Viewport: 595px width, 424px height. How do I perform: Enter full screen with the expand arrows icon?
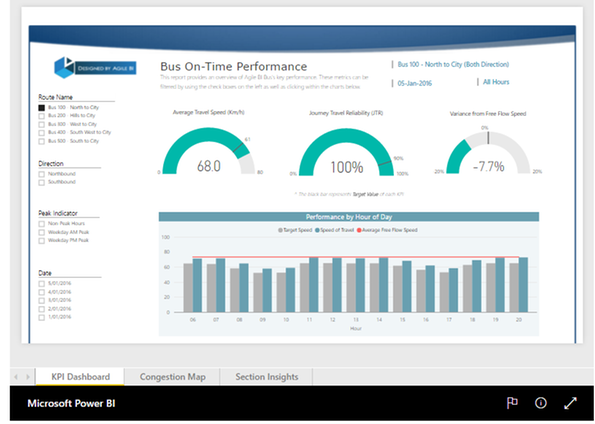(x=570, y=403)
